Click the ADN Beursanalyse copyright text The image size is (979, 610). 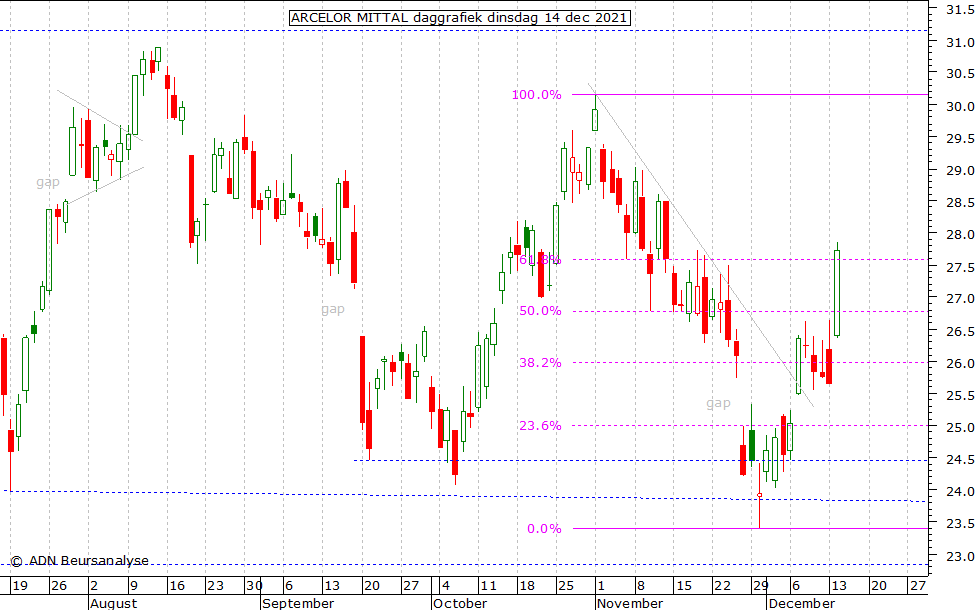point(79,561)
